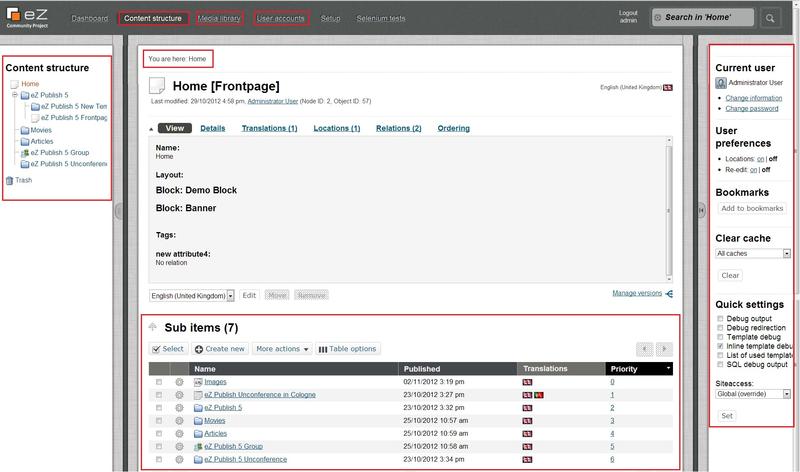Toggle Inline template debug checkbox
The height and width of the screenshot is (472, 800).
coord(720,346)
